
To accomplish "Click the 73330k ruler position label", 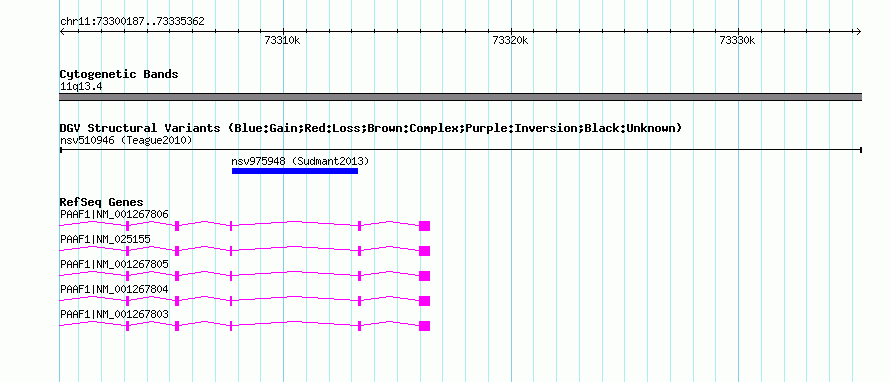I will point(737,40).
